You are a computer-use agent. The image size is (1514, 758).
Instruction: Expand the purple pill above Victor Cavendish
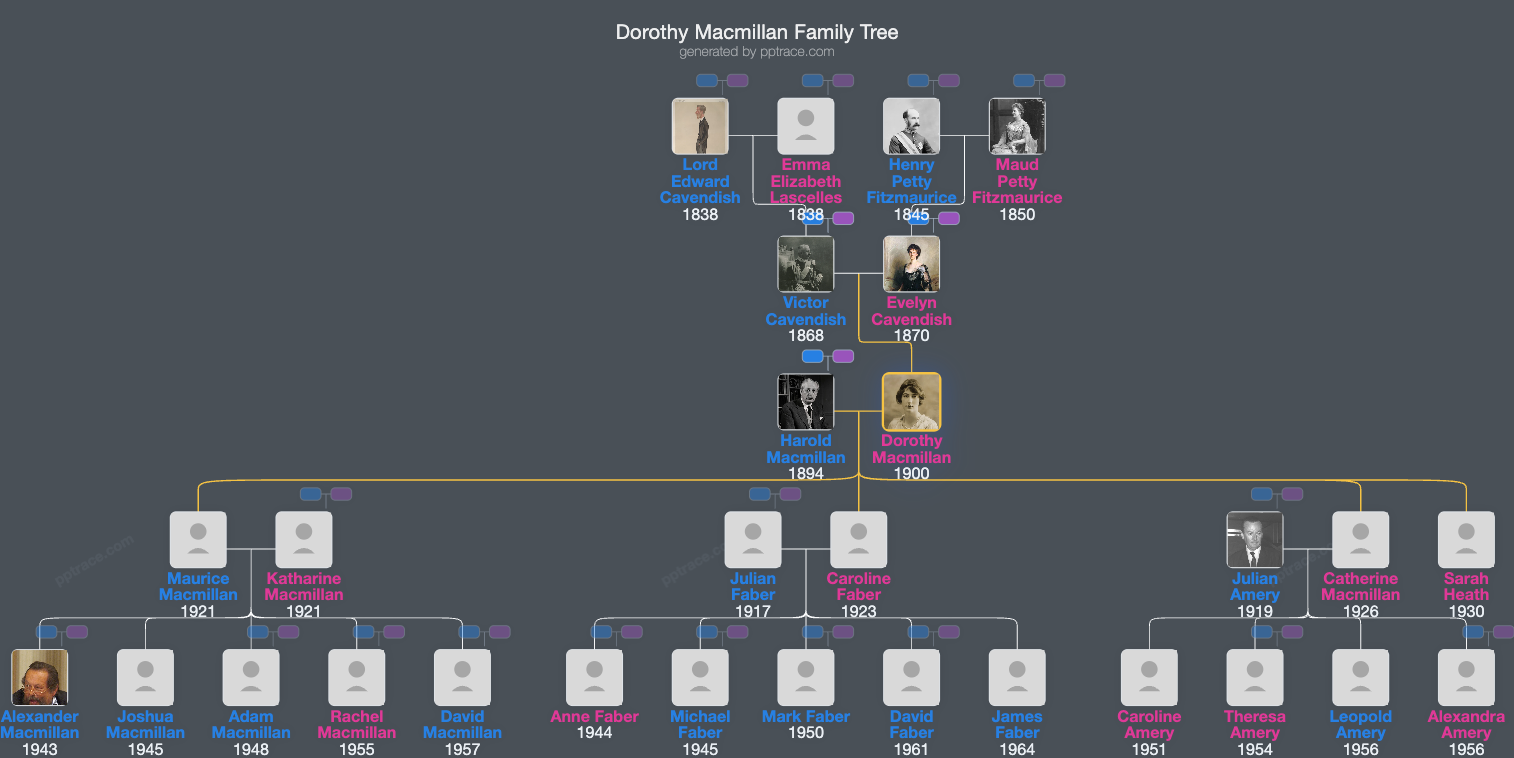click(843, 217)
